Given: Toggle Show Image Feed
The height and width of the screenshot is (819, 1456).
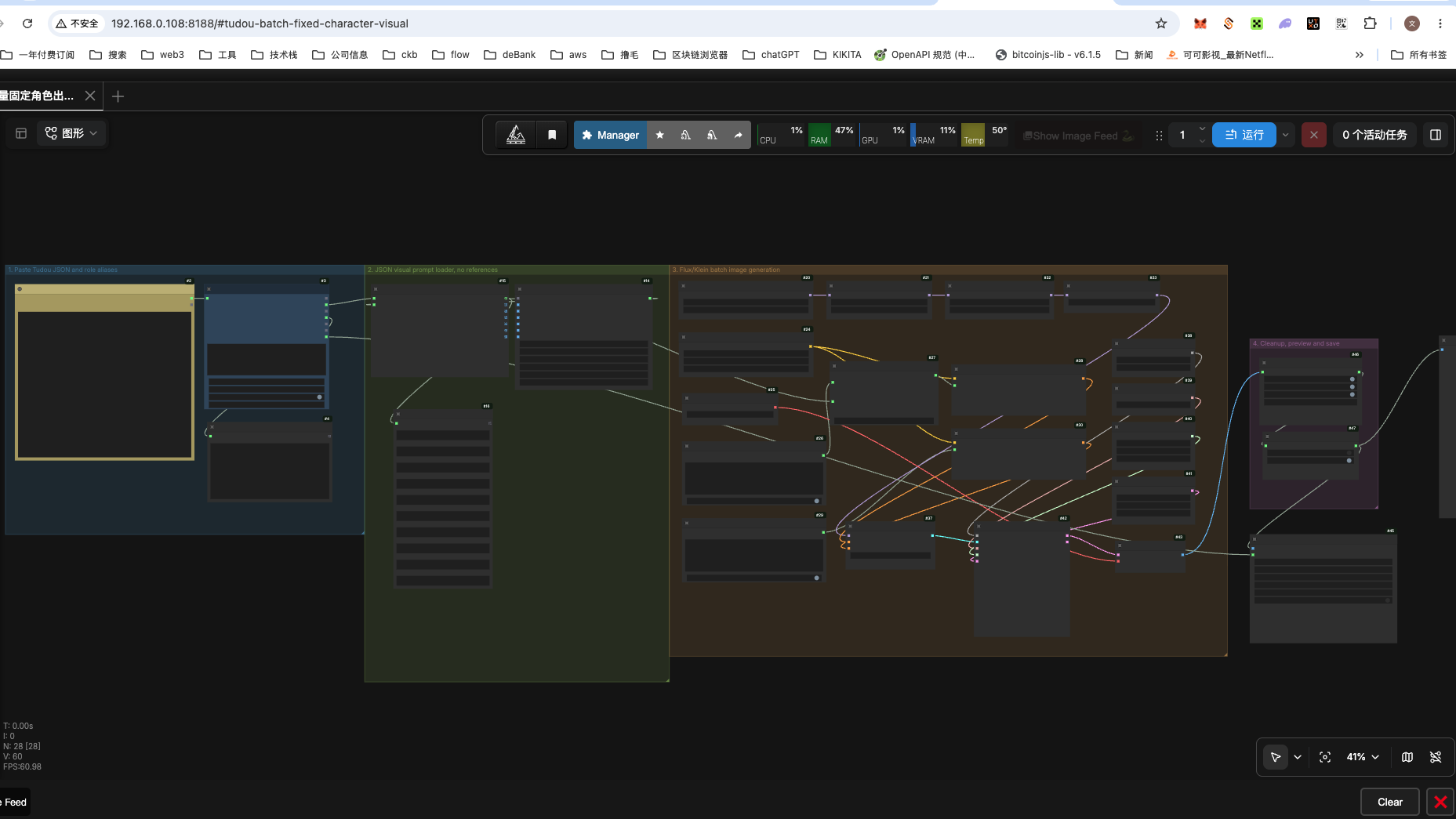Looking at the screenshot, I should pos(1078,136).
